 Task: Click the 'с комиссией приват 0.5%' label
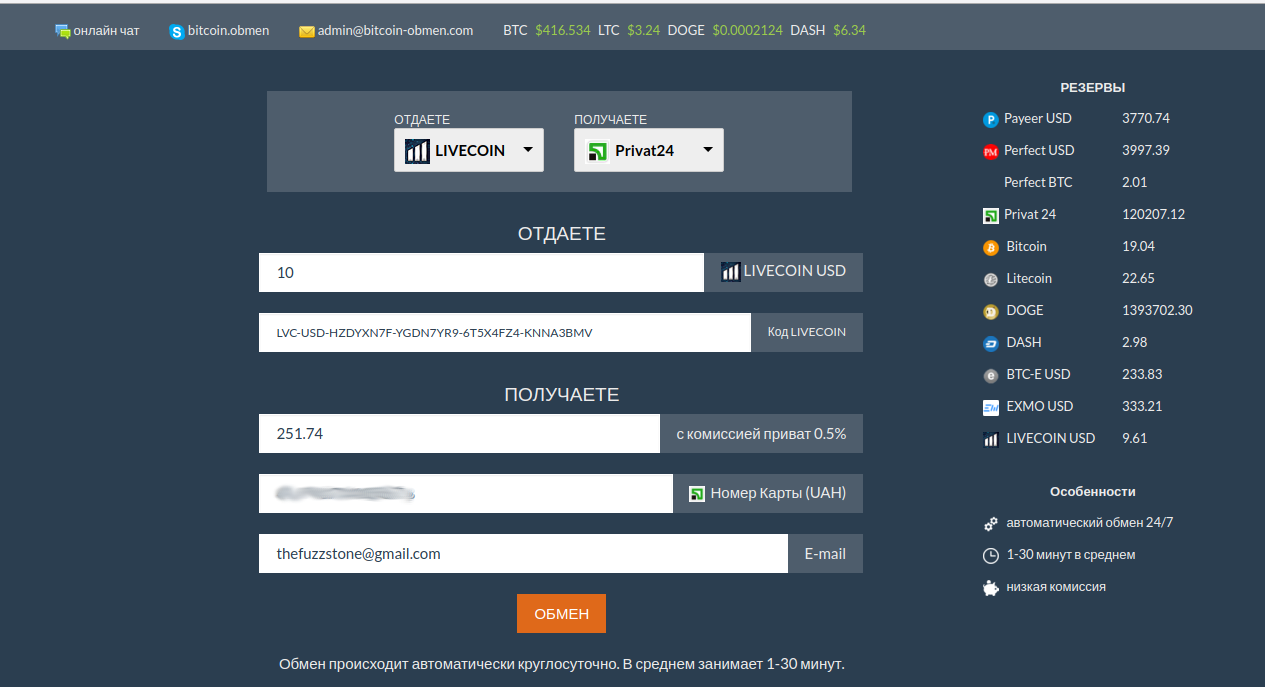tap(761, 434)
